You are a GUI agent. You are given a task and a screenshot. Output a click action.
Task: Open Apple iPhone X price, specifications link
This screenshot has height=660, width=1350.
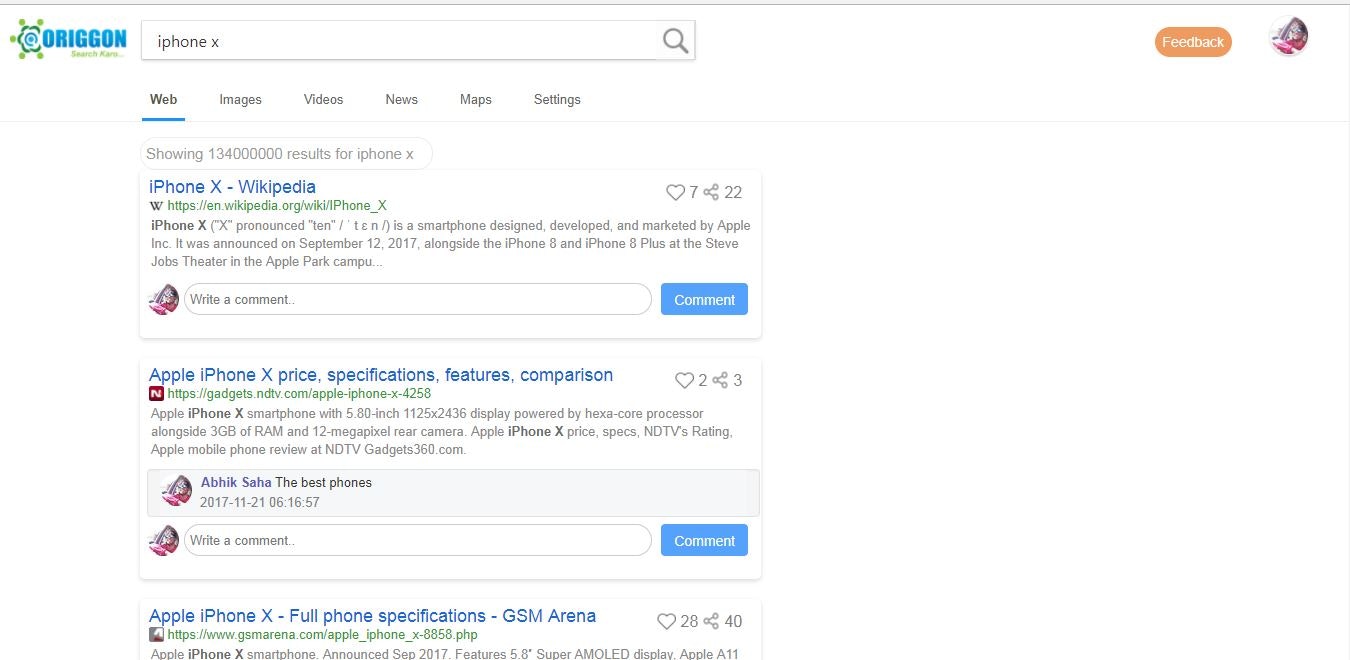pos(381,375)
